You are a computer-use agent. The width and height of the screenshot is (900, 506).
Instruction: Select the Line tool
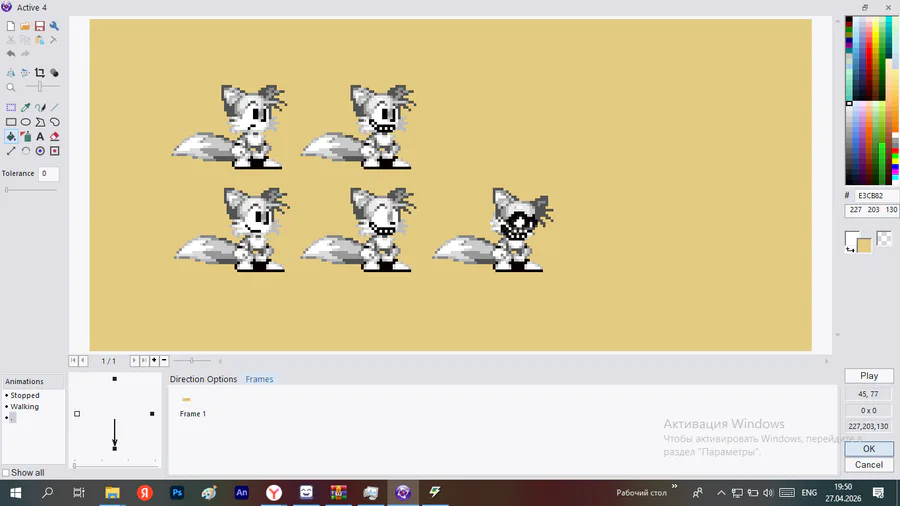click(x=55, y=107)
